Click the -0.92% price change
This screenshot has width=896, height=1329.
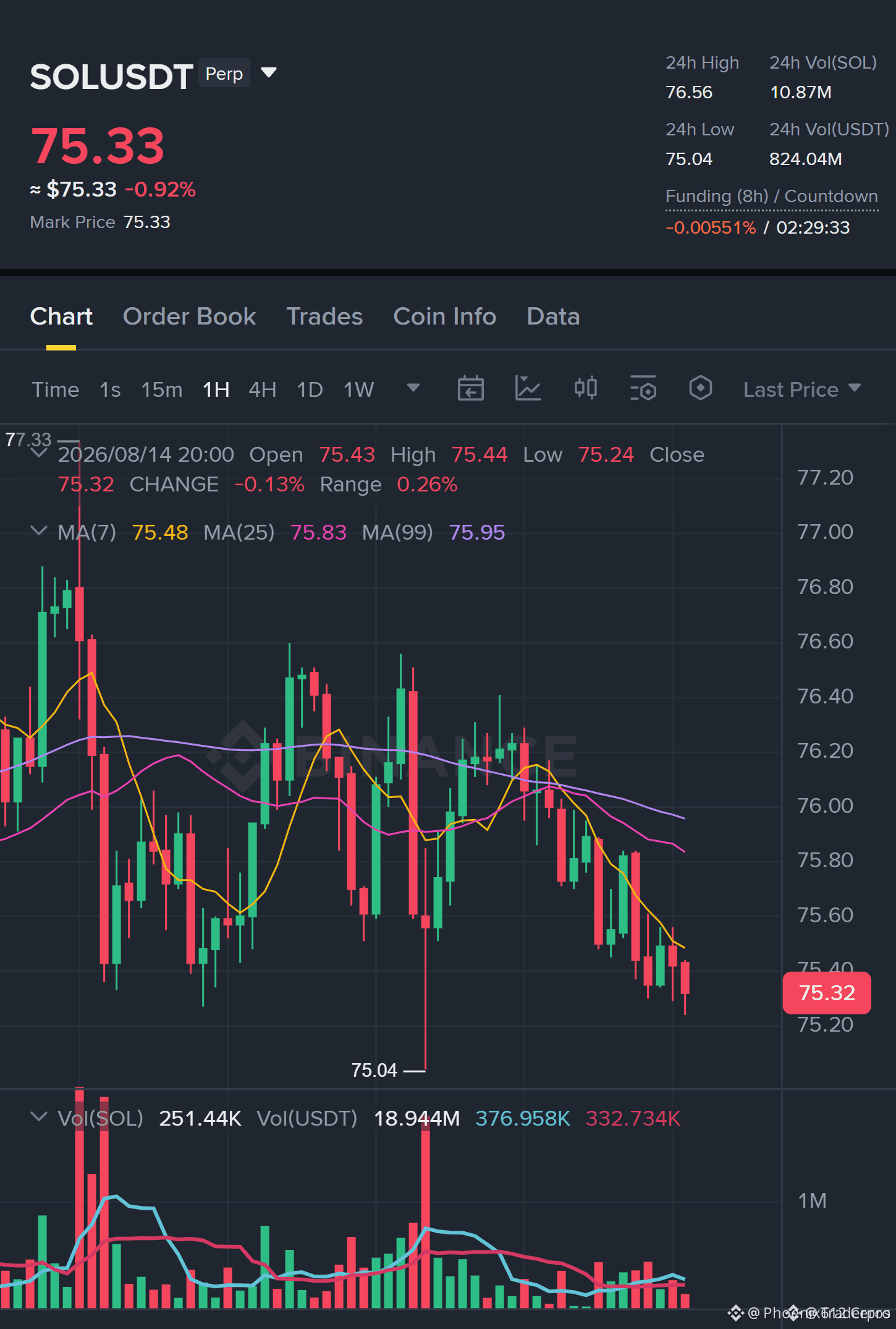161,189
